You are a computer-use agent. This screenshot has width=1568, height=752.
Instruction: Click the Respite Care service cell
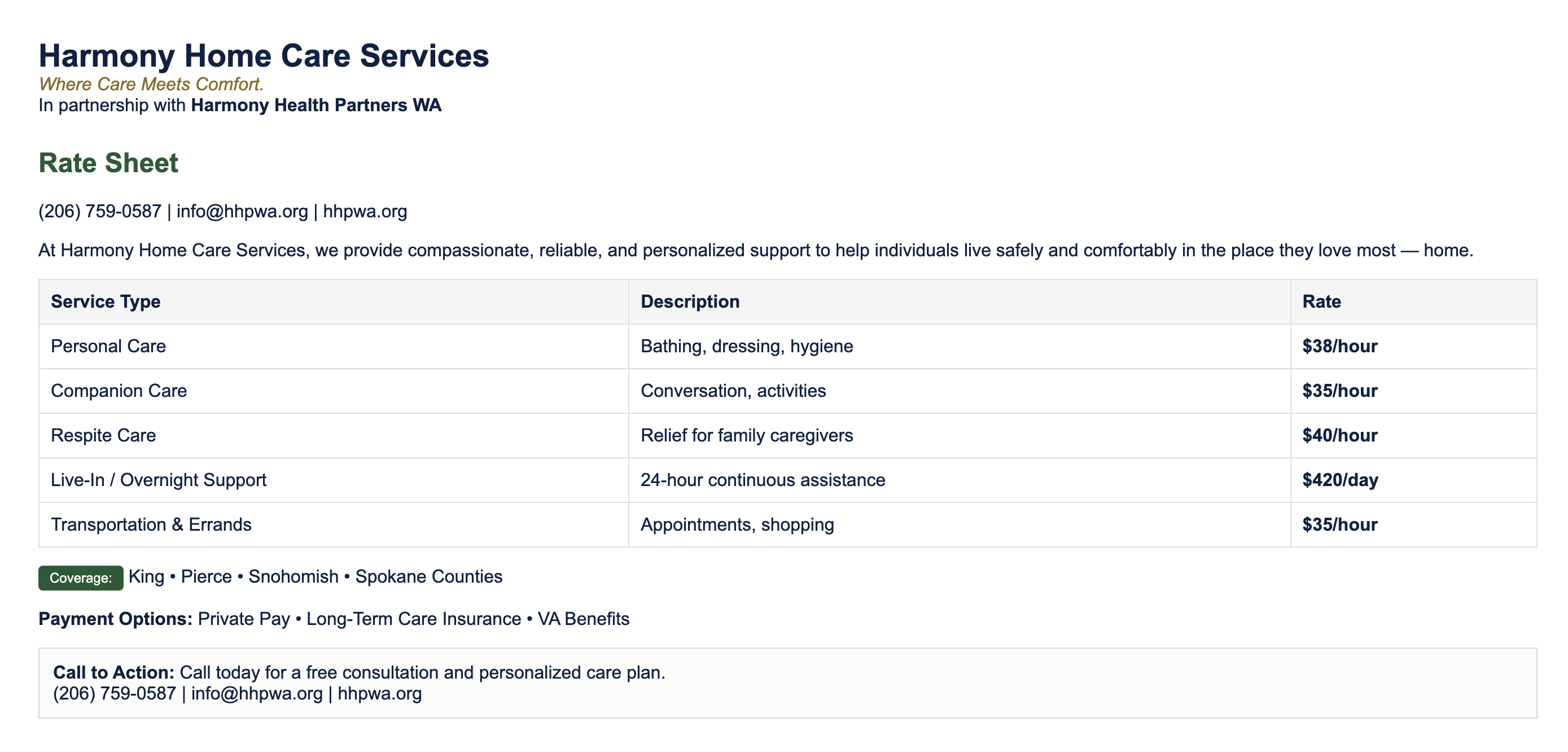click(103, 435)
